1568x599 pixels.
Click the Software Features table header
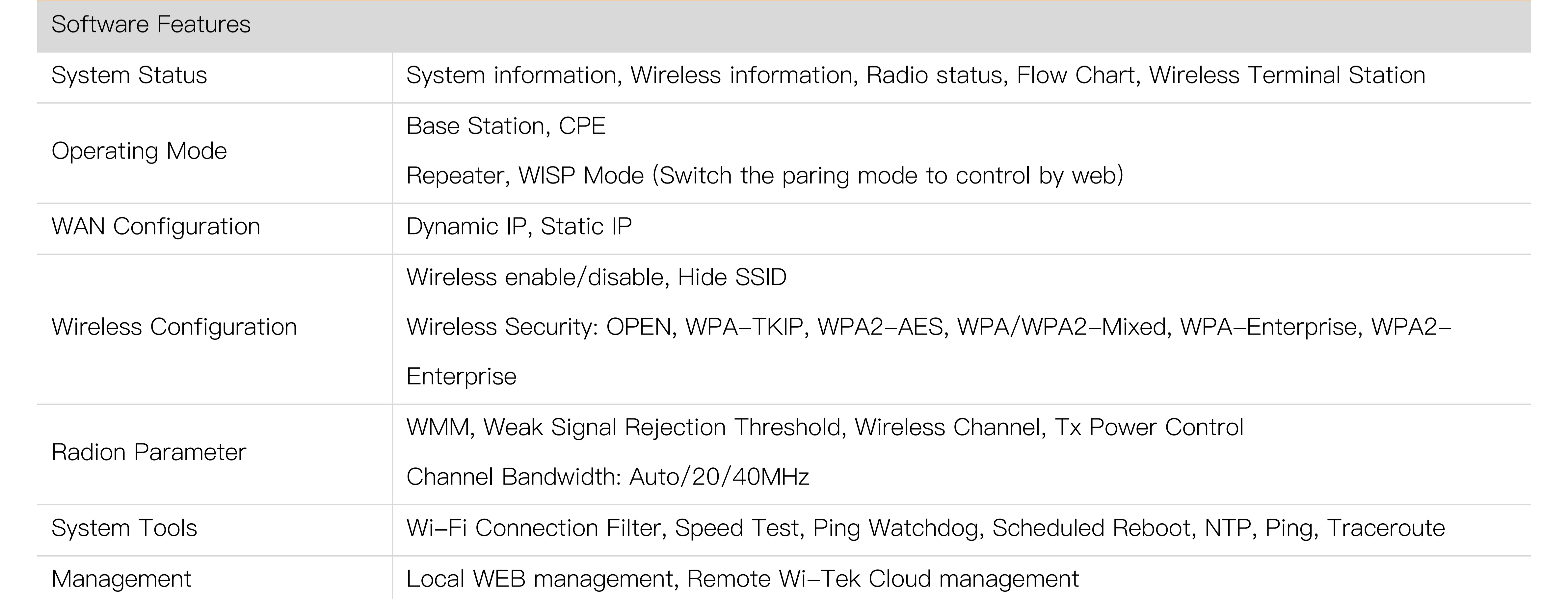pyautogui.click(x=151, y=25)
